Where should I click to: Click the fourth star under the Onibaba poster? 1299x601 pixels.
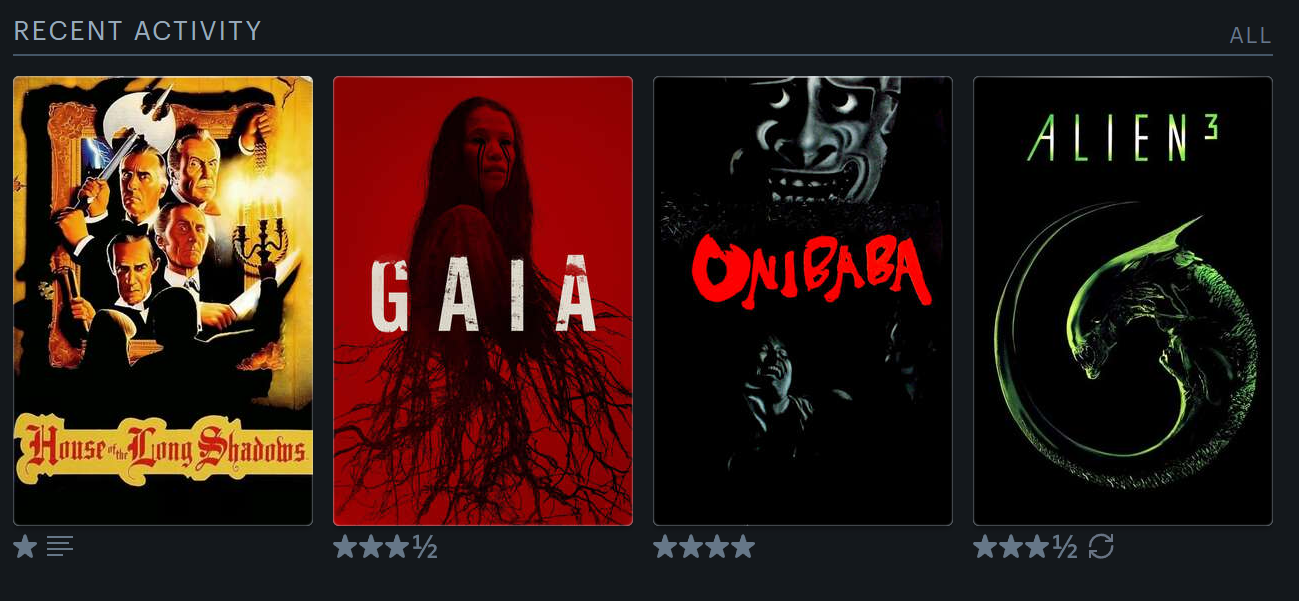coord(742,547)
